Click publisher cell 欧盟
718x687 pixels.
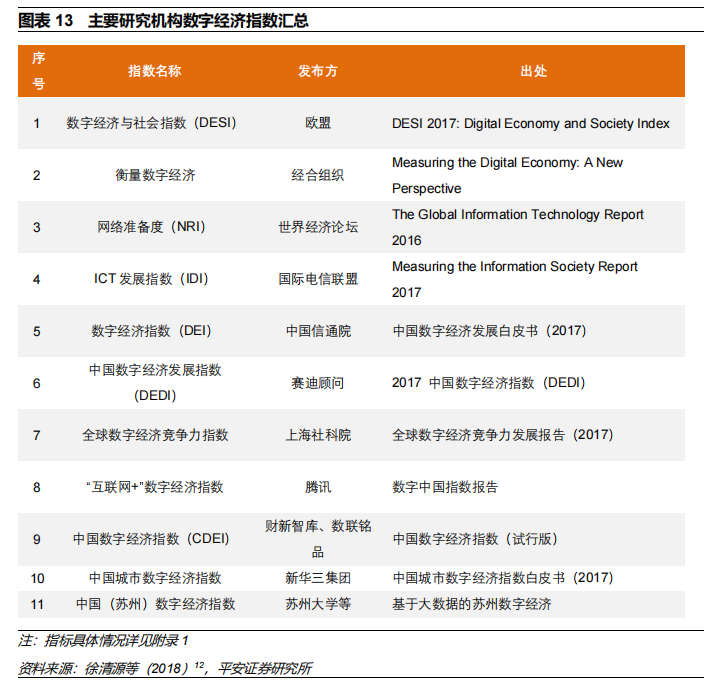318,123
